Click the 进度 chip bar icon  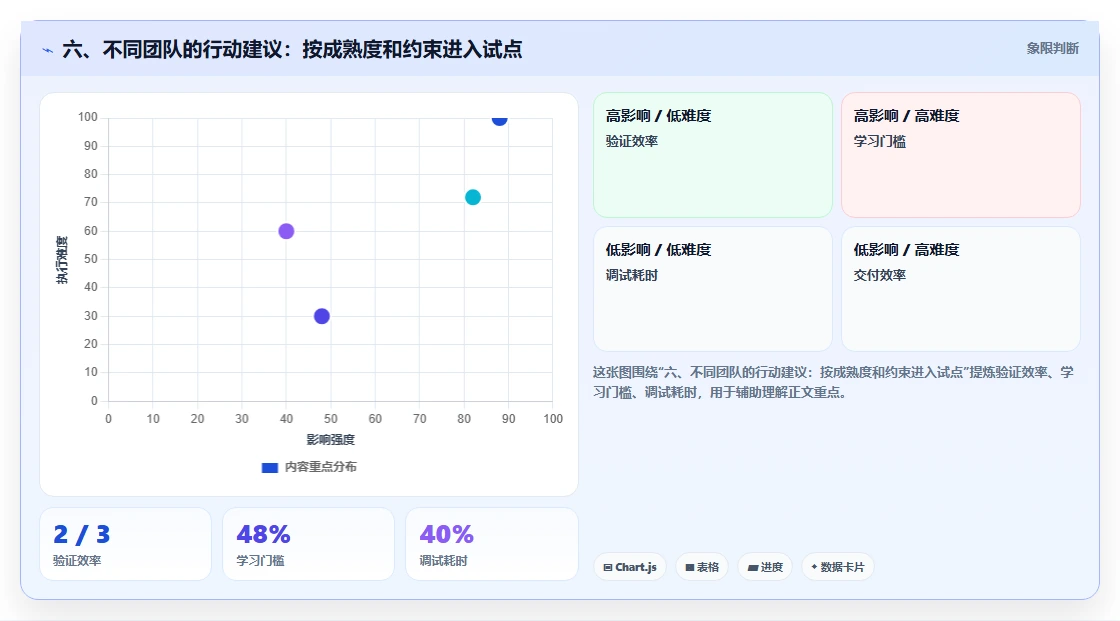[x=752, y=568]
